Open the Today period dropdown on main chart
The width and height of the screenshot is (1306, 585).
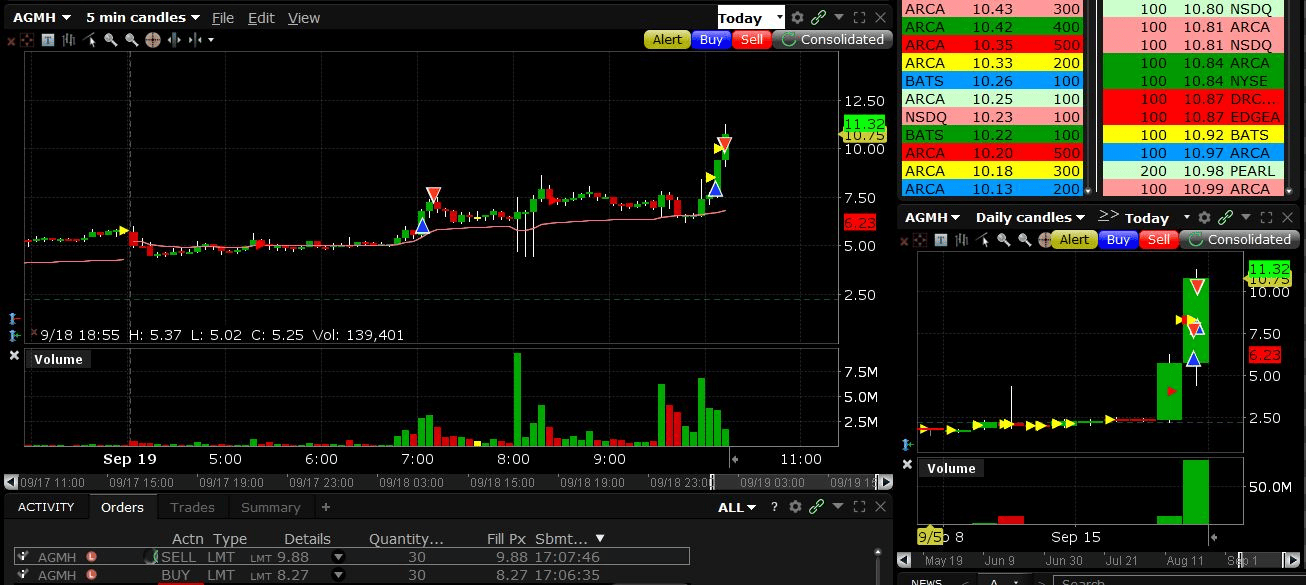click(x=750, y=18)
